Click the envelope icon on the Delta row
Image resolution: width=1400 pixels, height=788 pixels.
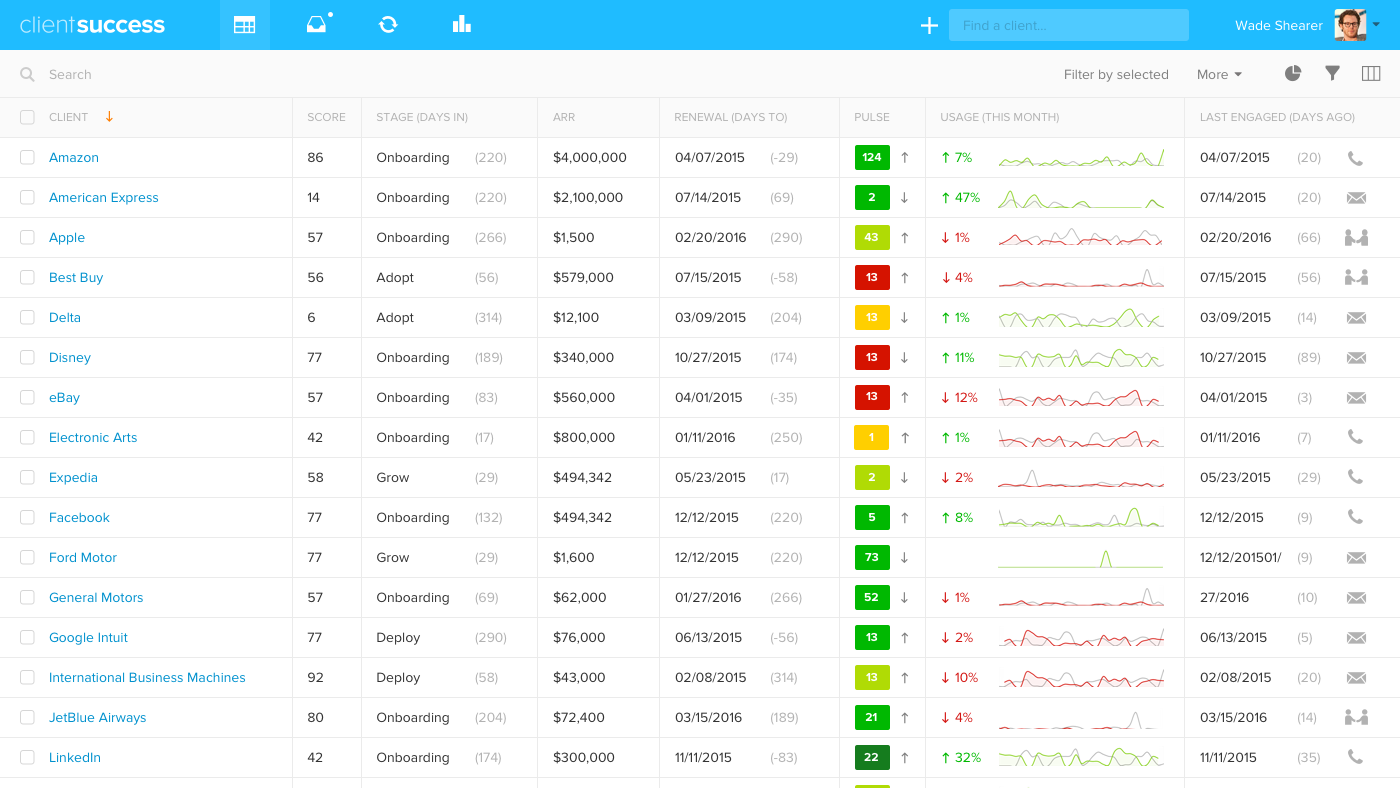click(1356, 317)
